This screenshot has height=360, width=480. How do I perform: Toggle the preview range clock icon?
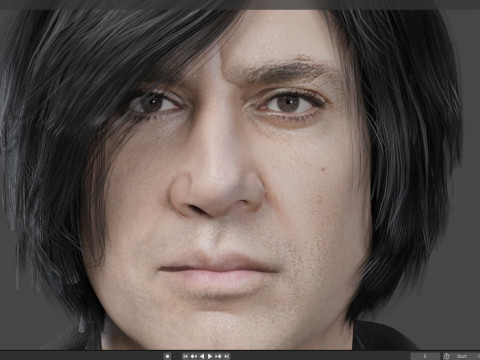(446, 356)
